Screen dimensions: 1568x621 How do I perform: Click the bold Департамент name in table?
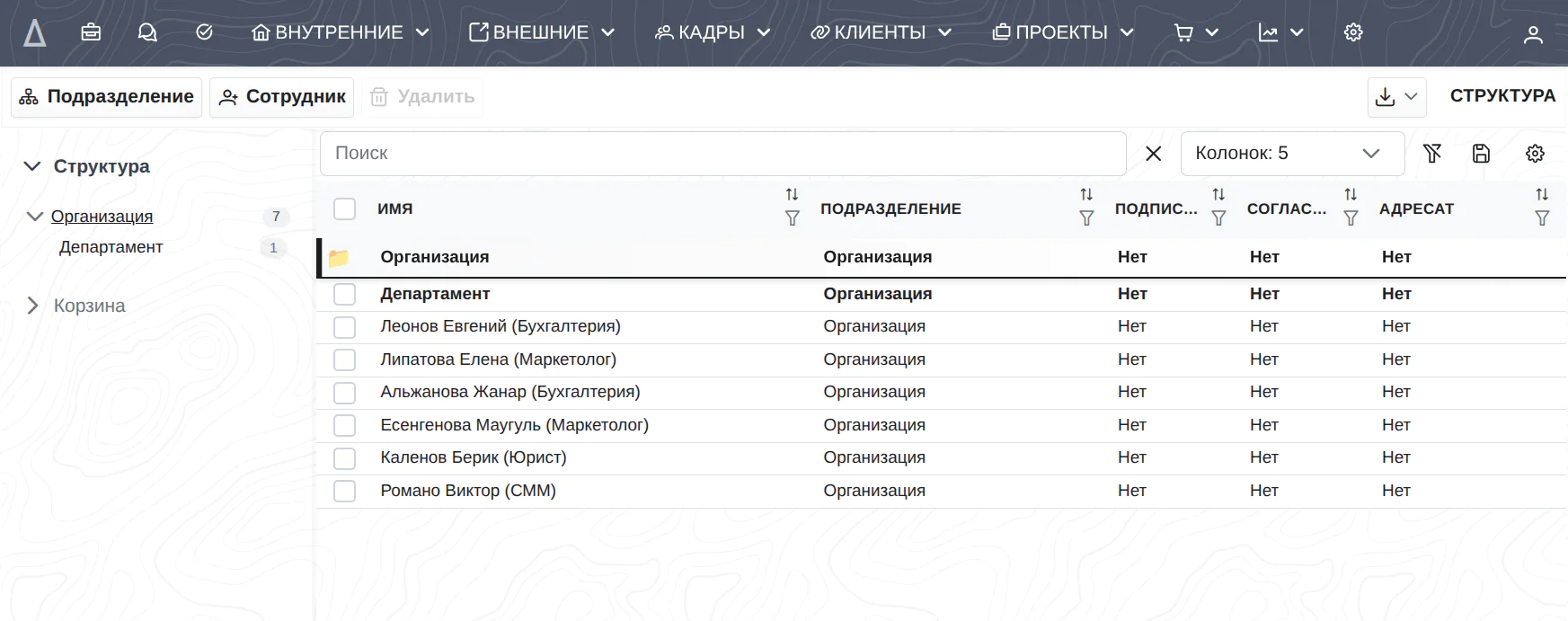435,294
